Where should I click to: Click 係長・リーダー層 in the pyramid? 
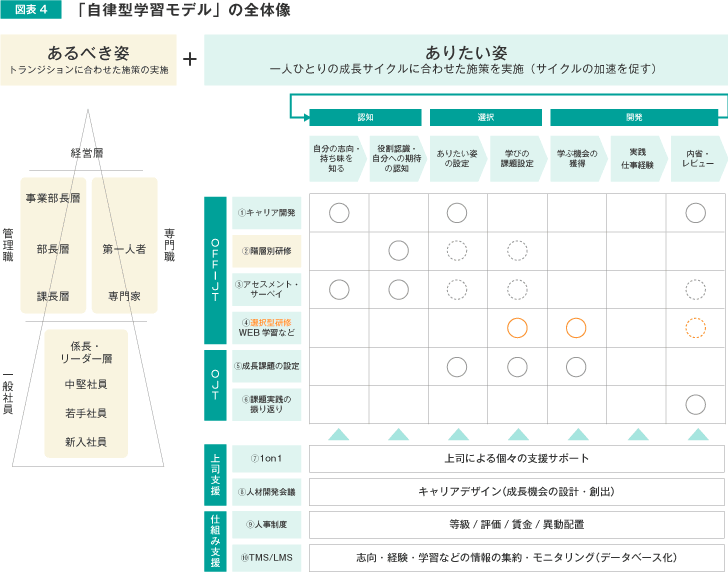[x=86, y=352]
